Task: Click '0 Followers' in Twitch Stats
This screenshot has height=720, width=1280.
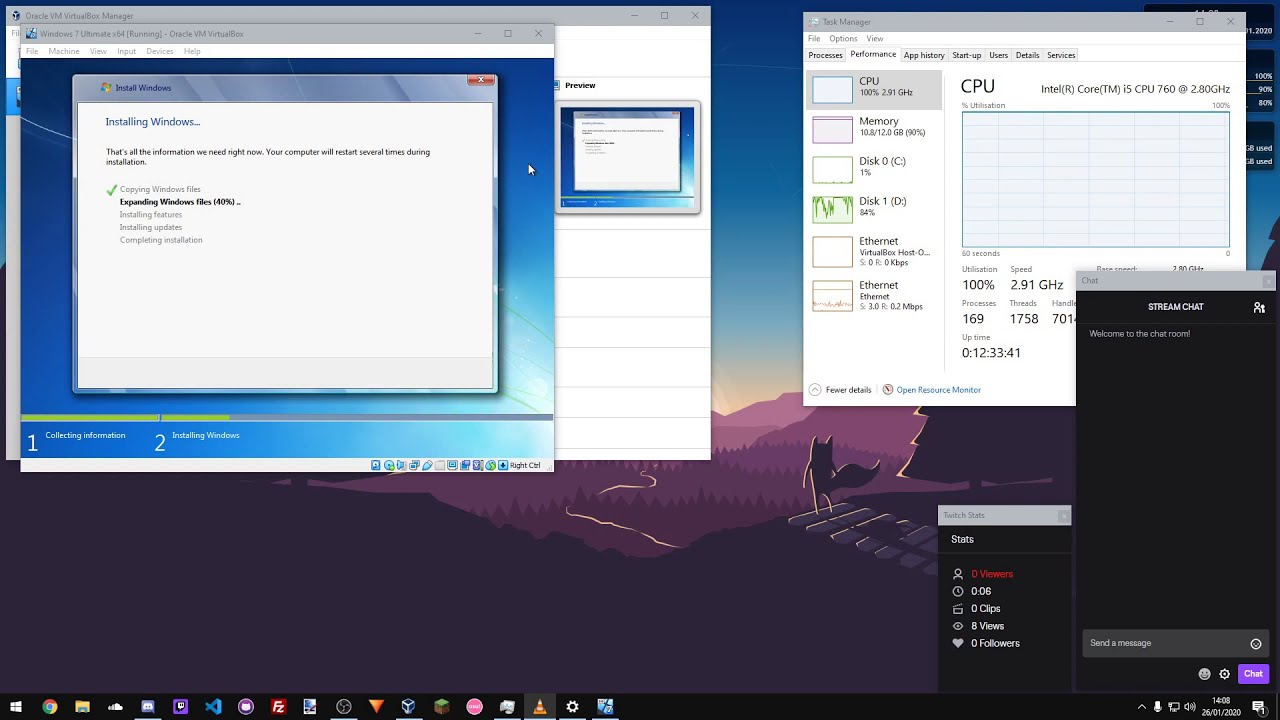Action: [995, 643]
